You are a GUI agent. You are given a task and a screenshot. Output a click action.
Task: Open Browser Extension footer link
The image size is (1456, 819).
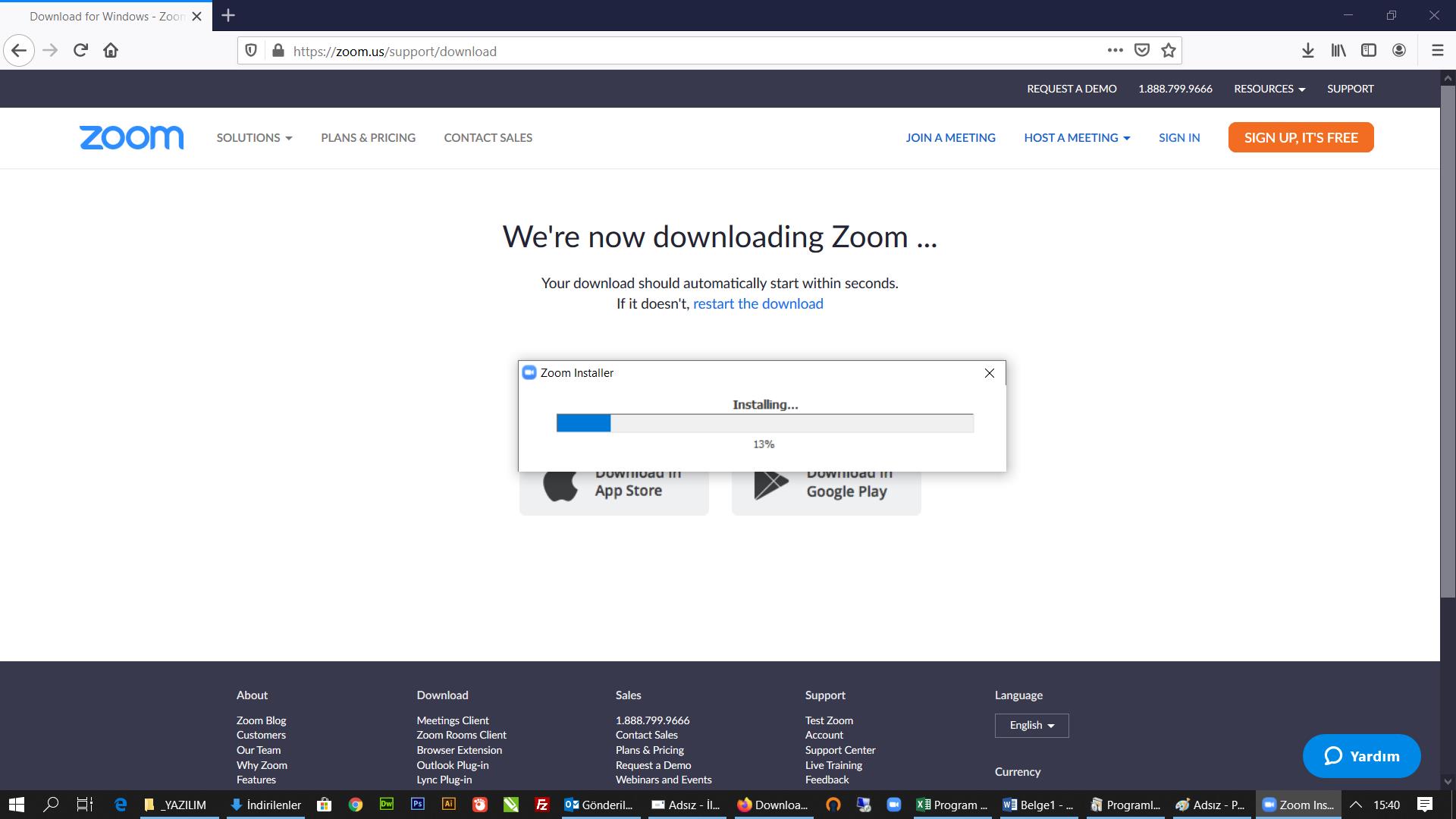459,750
